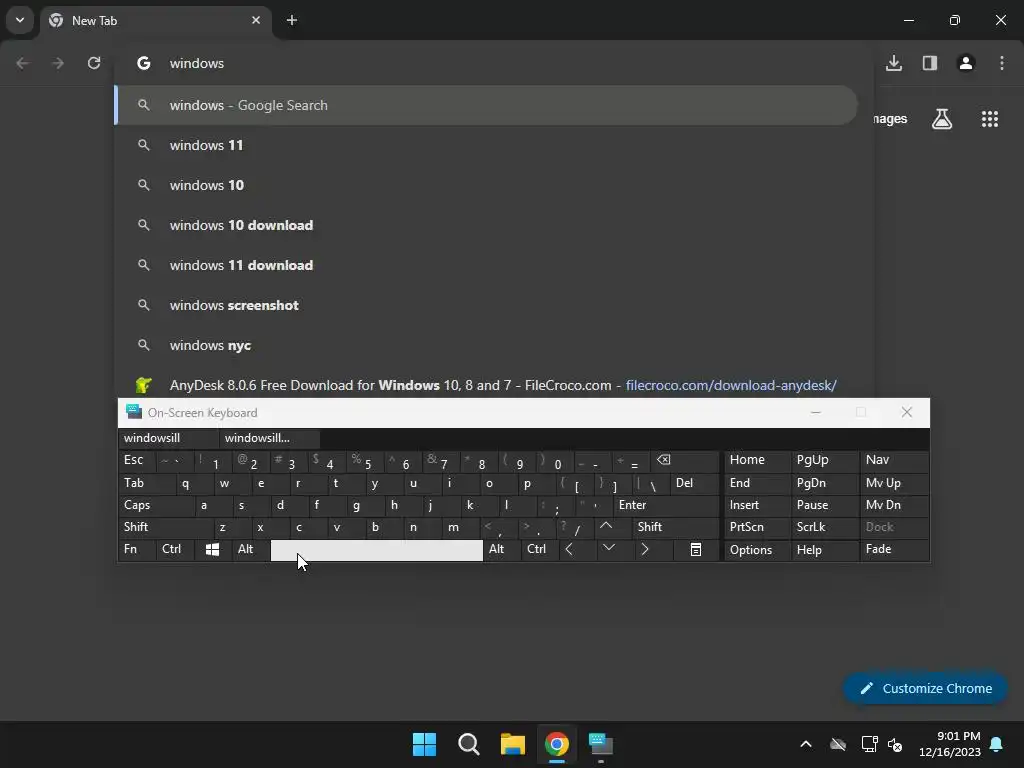
Task: Click the on-screen Esc key
Action: 136,460
